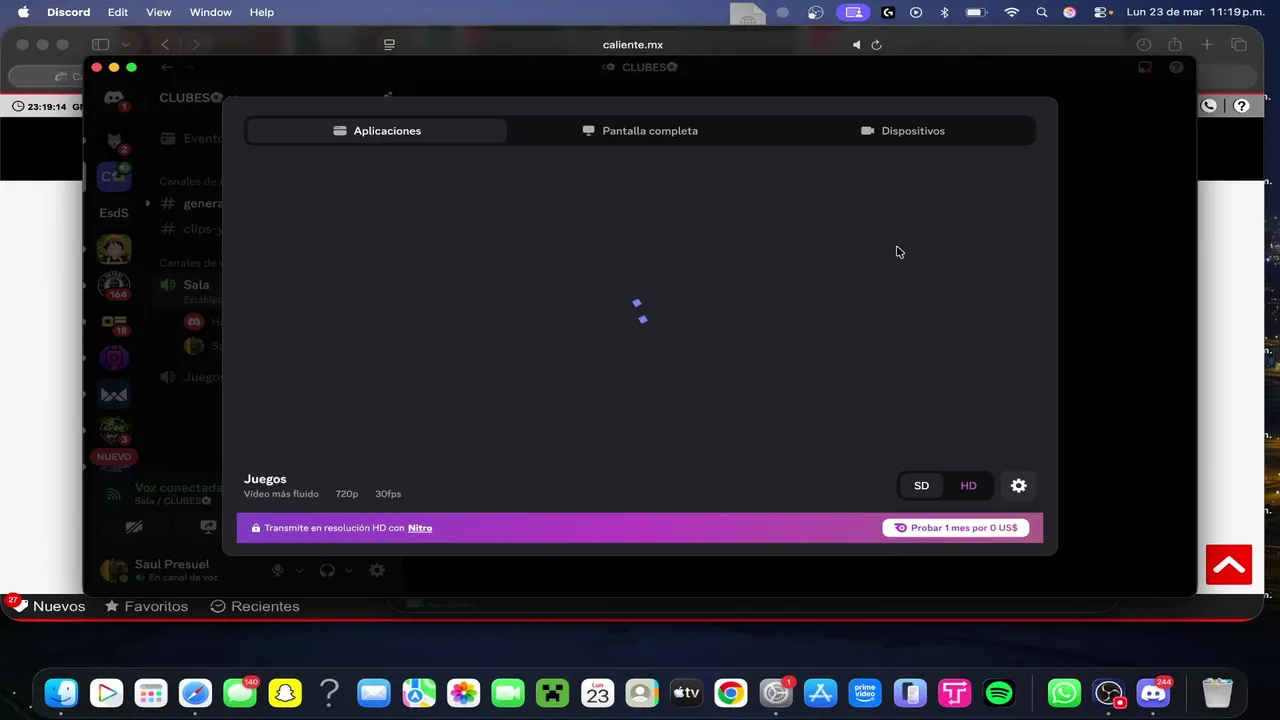
Task: Open the Favoritos tab on caliente page
Action: (x=146, y=606)
